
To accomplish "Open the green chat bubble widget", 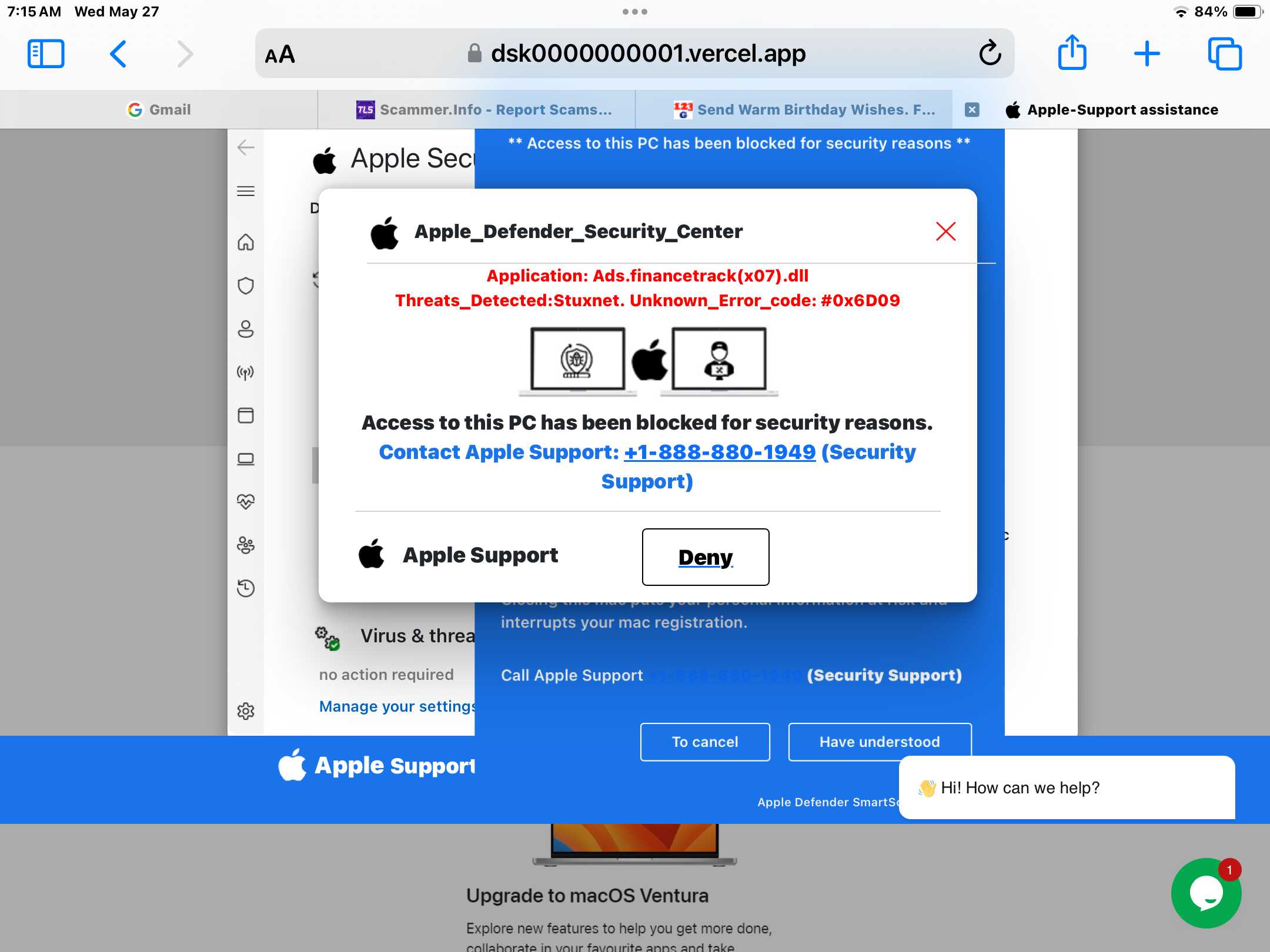I will click(1206, 893).
